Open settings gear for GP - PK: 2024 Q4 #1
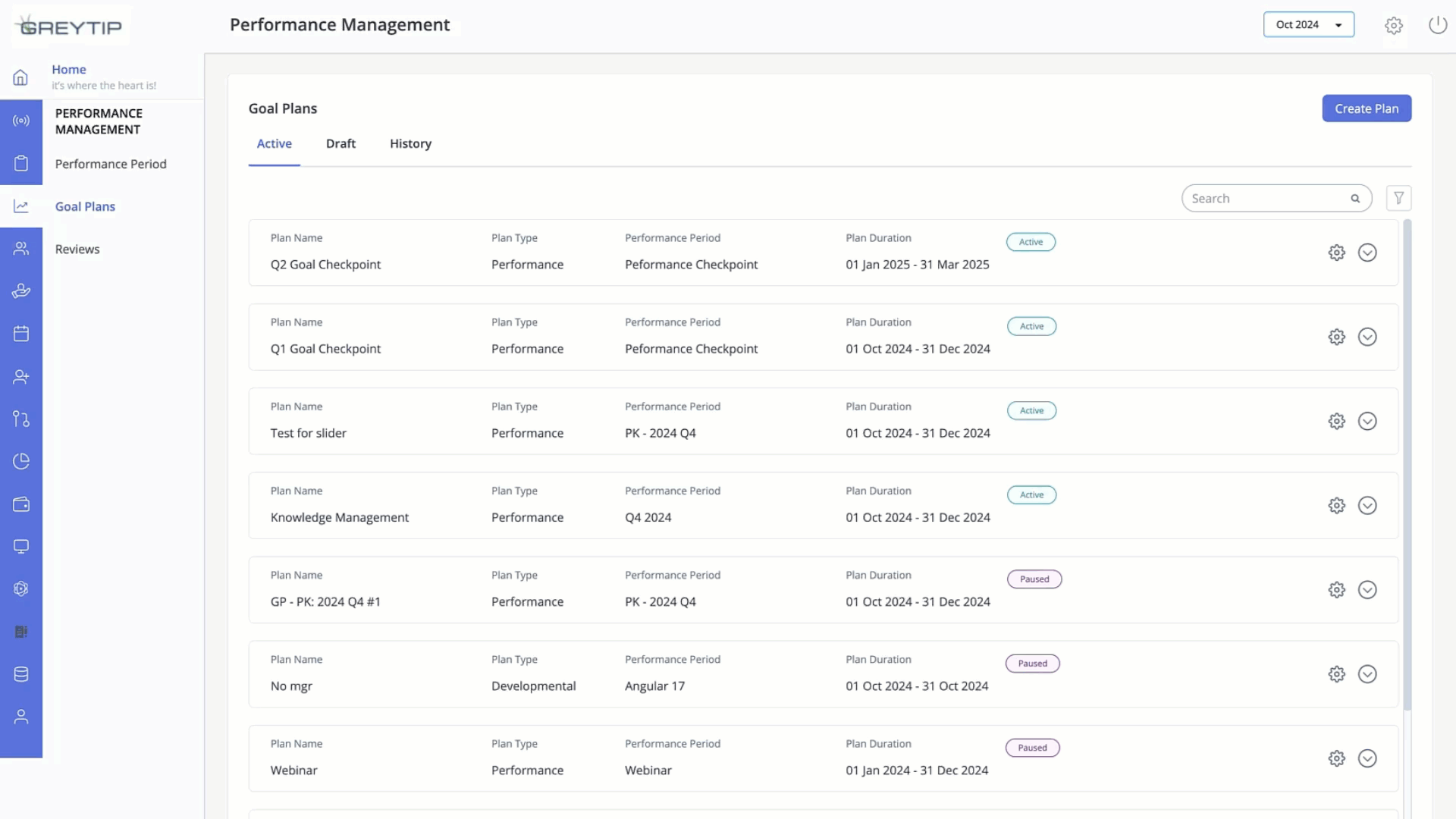 click(1336, 590)
